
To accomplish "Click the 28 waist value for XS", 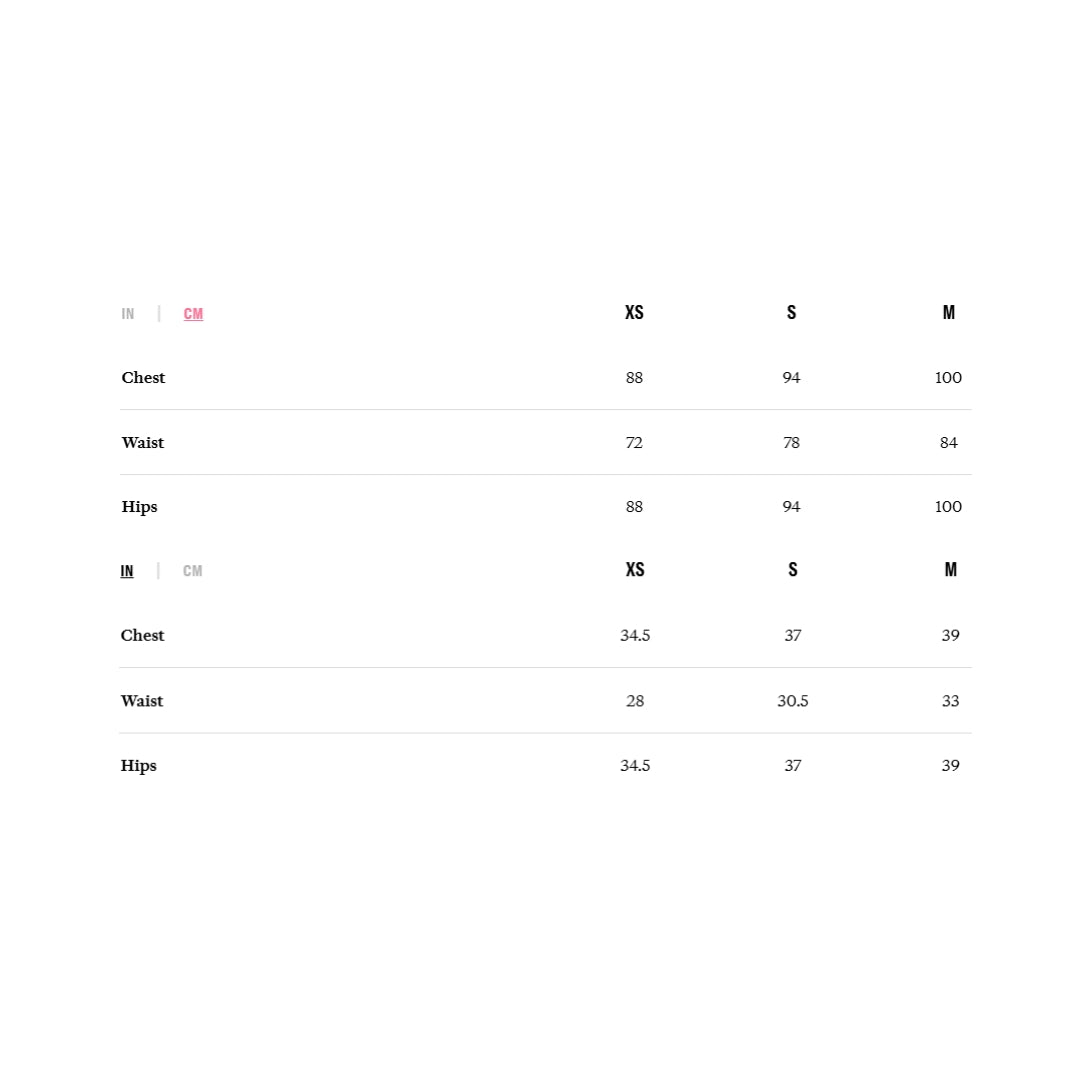I will click(x=635, y=701).
